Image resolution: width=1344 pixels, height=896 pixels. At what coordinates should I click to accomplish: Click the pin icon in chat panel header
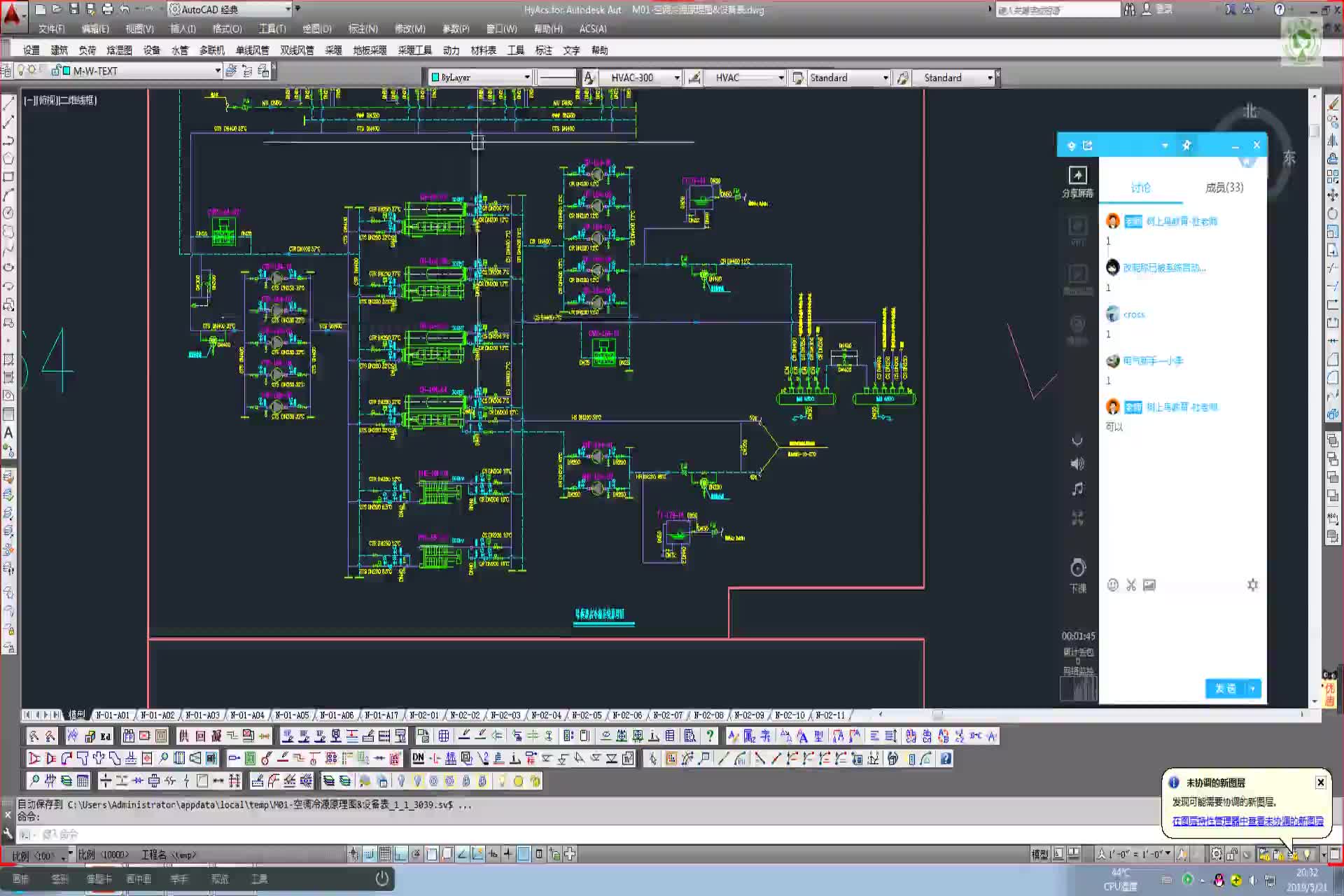point(1186,146)
